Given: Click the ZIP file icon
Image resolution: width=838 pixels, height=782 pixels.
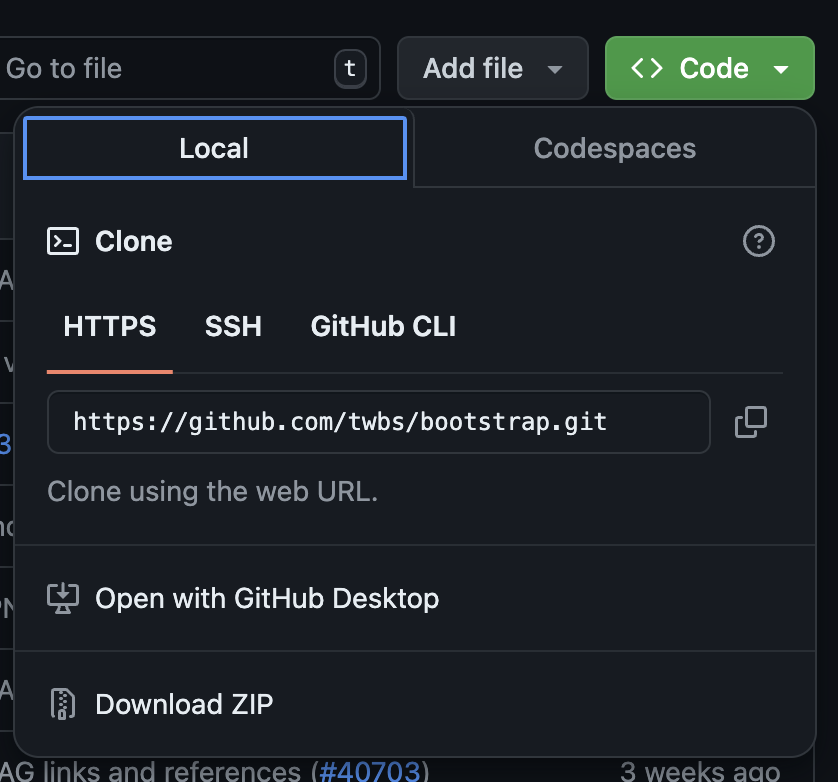Looking at the screenshot, I should [x=63, y=704].
